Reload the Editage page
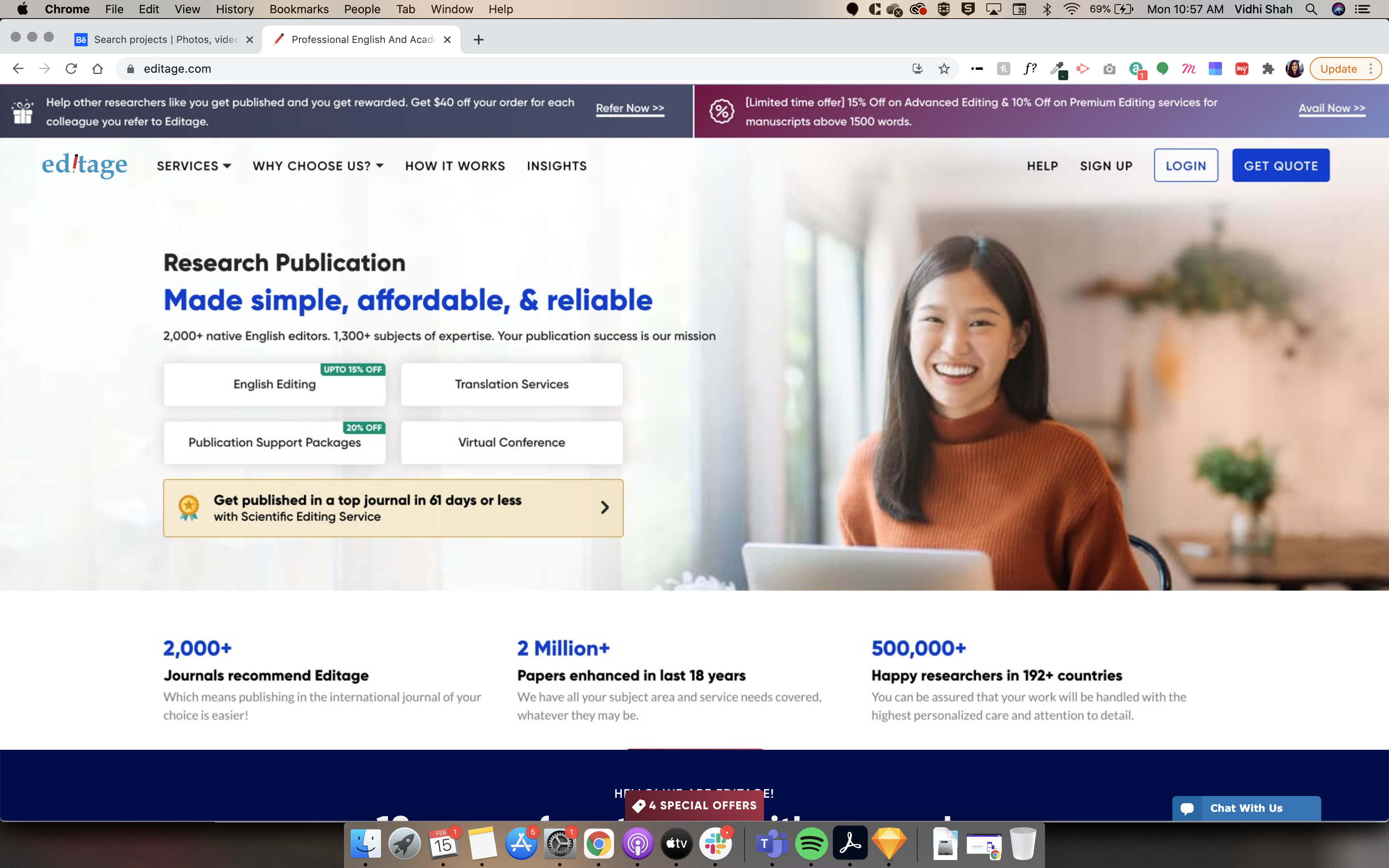The height and width of the screenshot is (868, 1389). tap(71, 69)
